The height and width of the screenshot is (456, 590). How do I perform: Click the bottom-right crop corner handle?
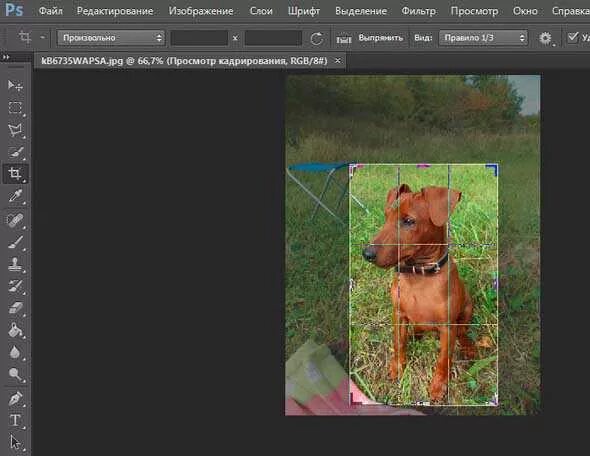click(x=494, y=401)
